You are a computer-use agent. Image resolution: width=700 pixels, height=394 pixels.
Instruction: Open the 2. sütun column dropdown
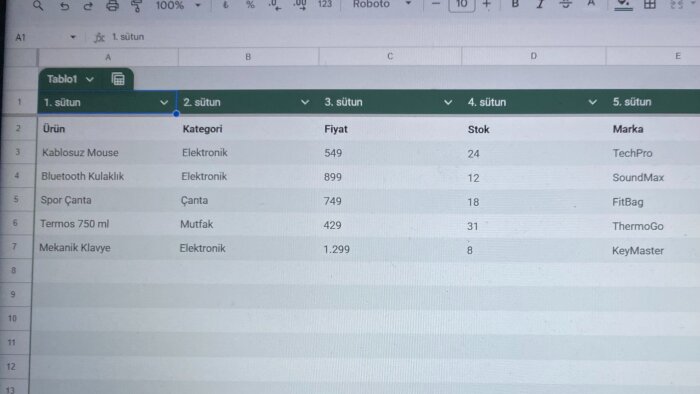point(305,102)
